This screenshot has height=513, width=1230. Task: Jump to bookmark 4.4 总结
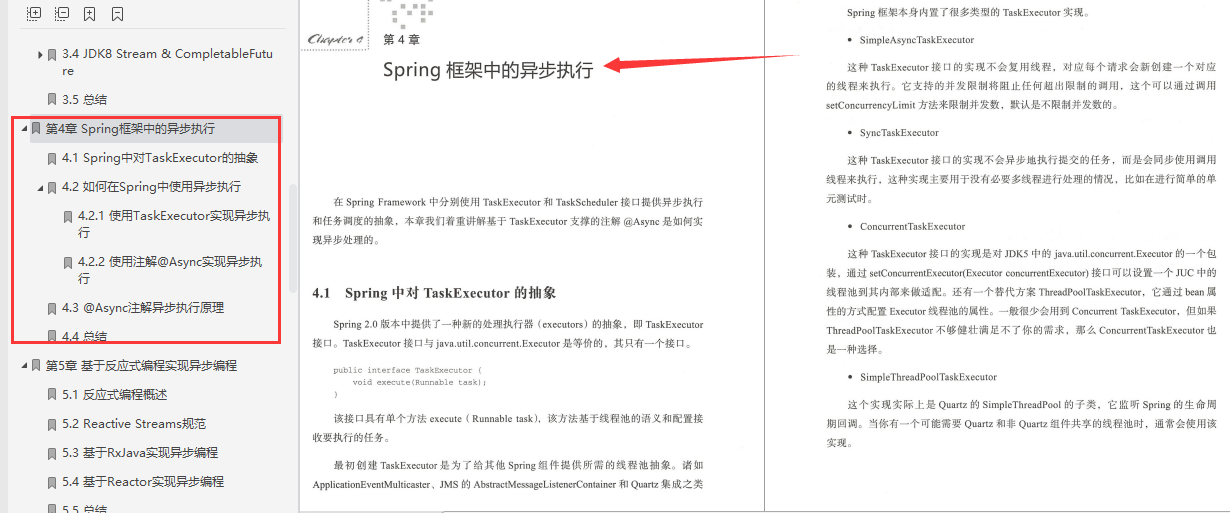pos(84,337)
